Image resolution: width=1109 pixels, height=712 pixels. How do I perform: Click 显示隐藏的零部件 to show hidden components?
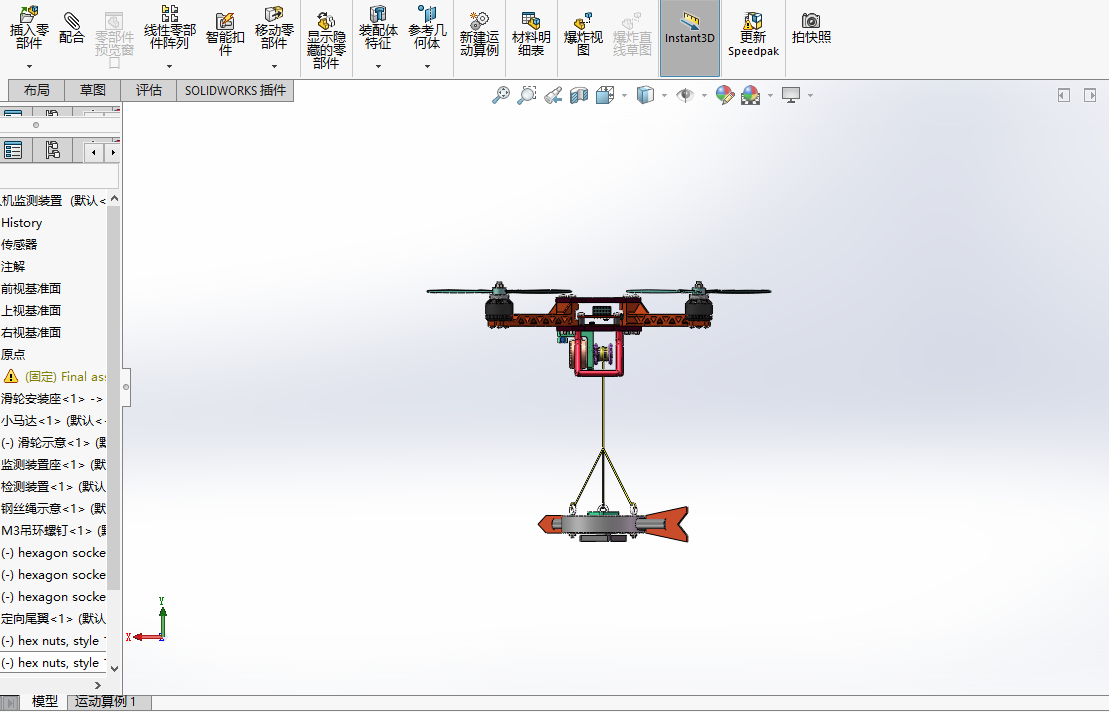326,40
